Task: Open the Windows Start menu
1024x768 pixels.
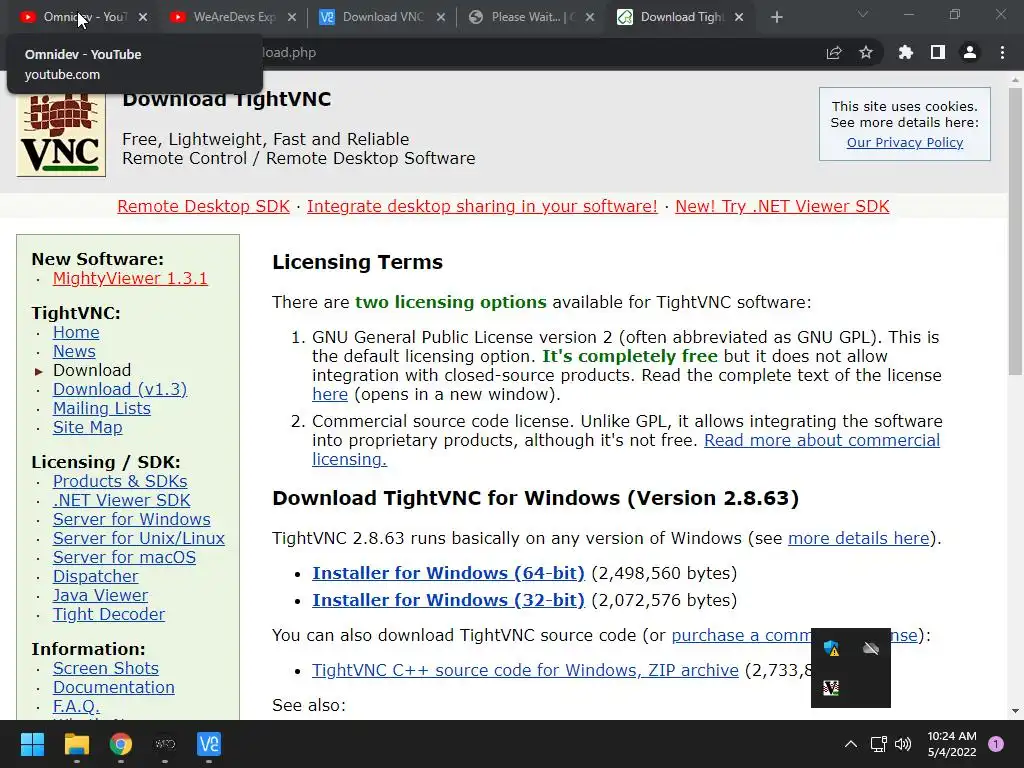Action: point(32,744)
